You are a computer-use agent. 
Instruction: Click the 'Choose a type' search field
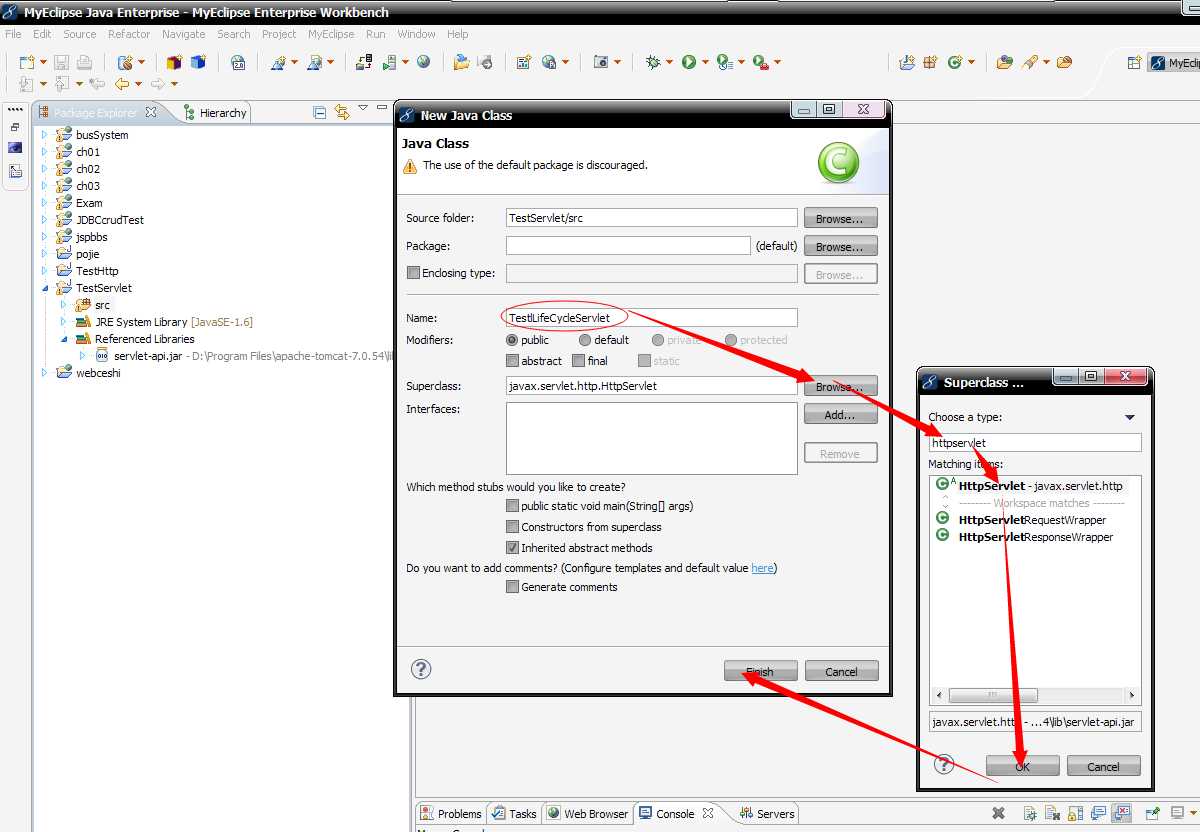pos(1035,442)
